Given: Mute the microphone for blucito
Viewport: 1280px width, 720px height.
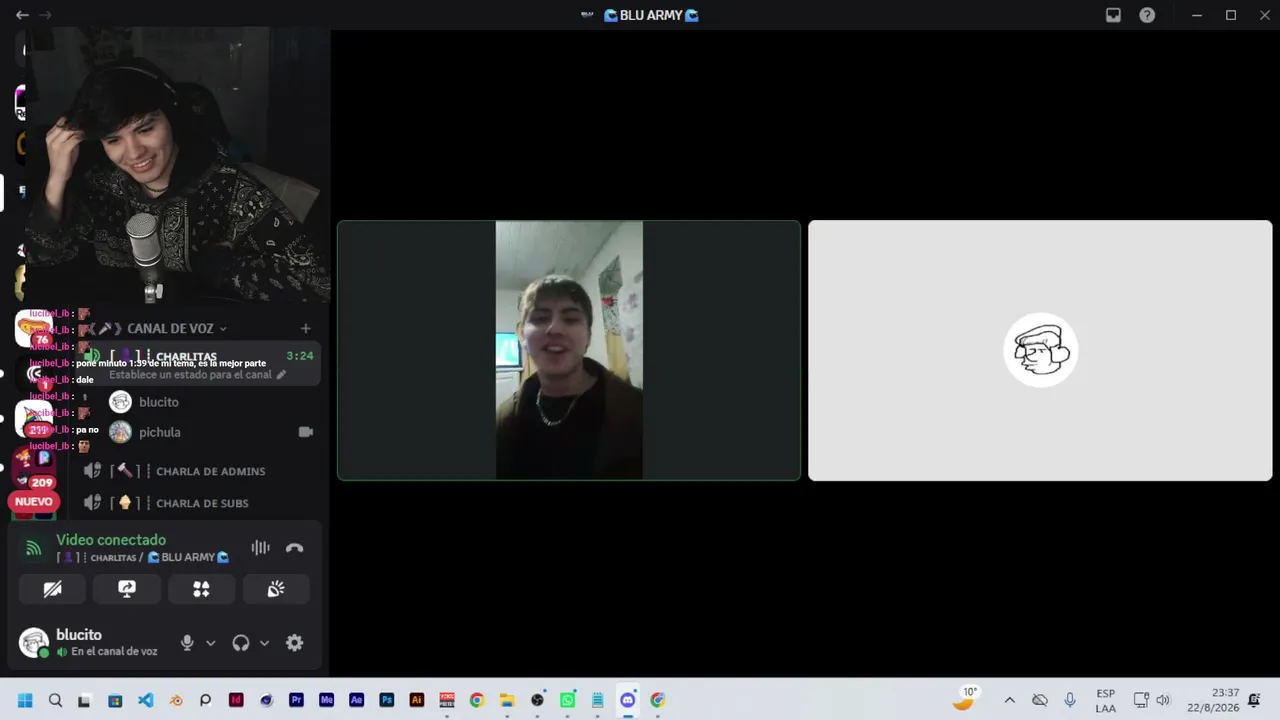Looking at the screenshot, I should pyautogui.click(x=187, y=643).
